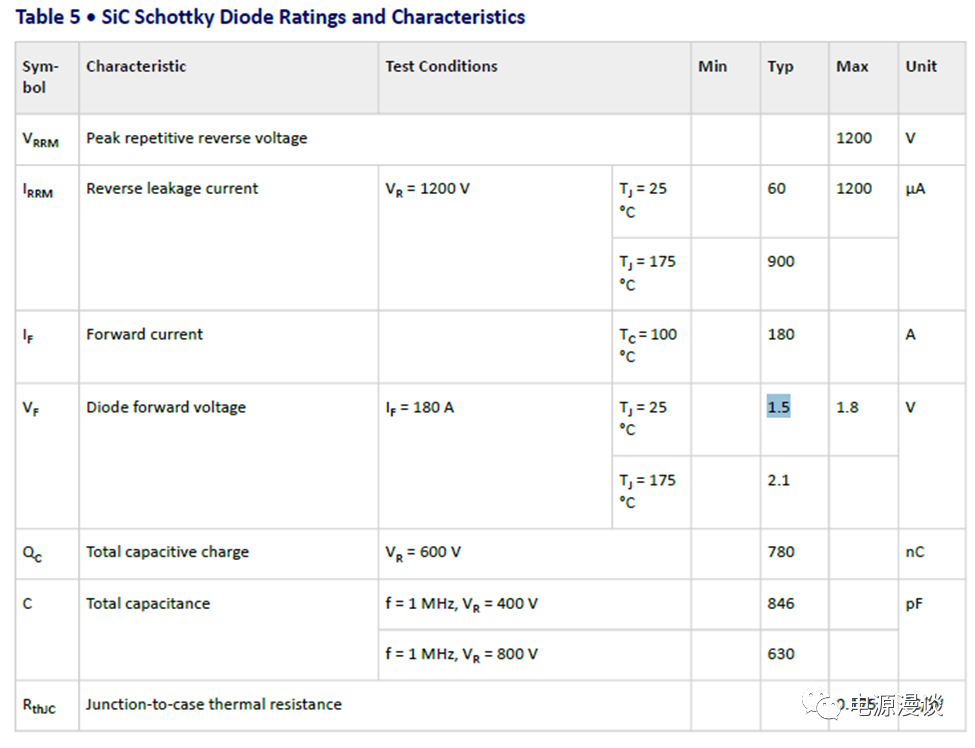
Task: Click the Typ column header
Action: click(x=780, y=66)
